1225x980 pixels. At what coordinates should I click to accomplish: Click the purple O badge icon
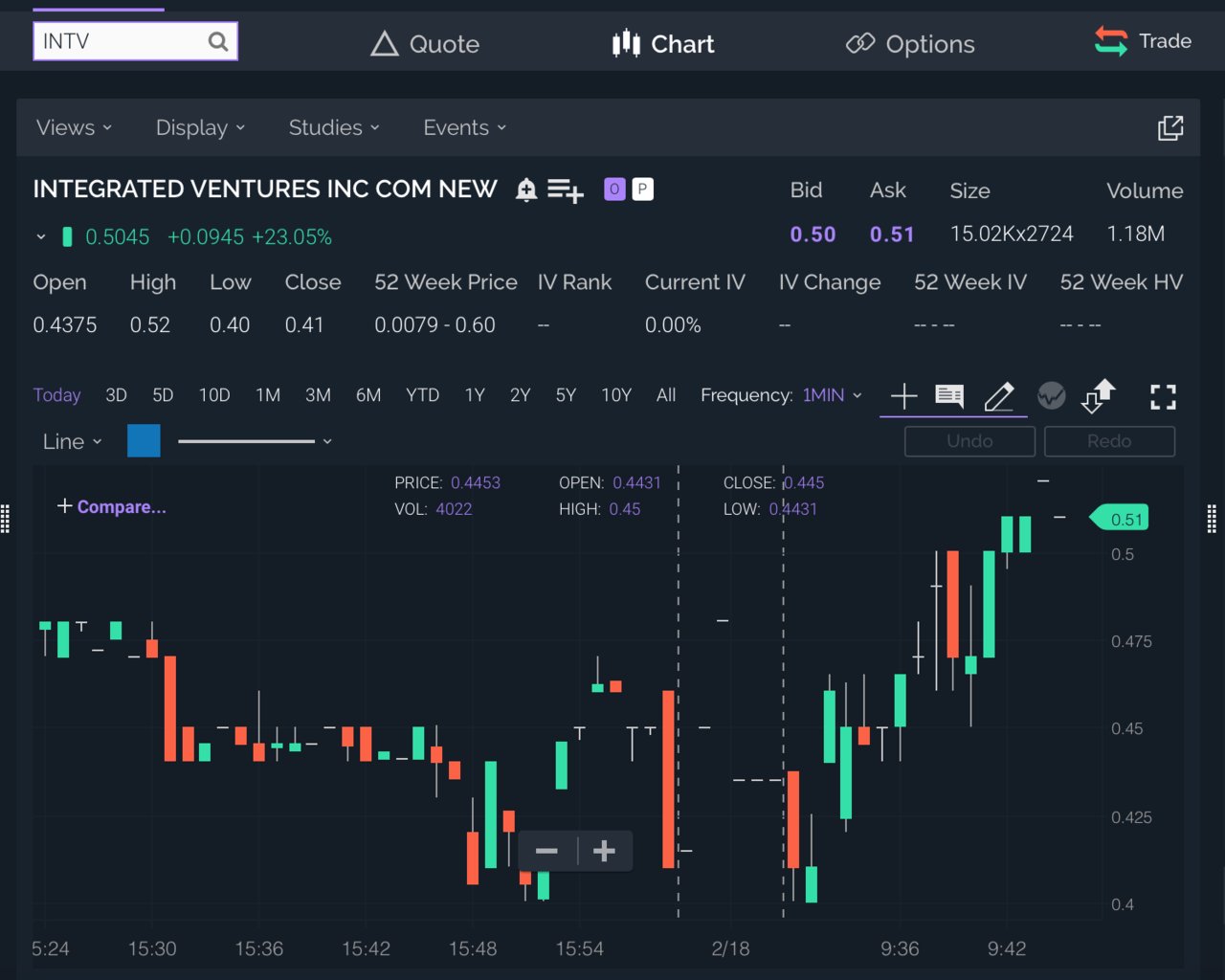(x=614, y=189)
